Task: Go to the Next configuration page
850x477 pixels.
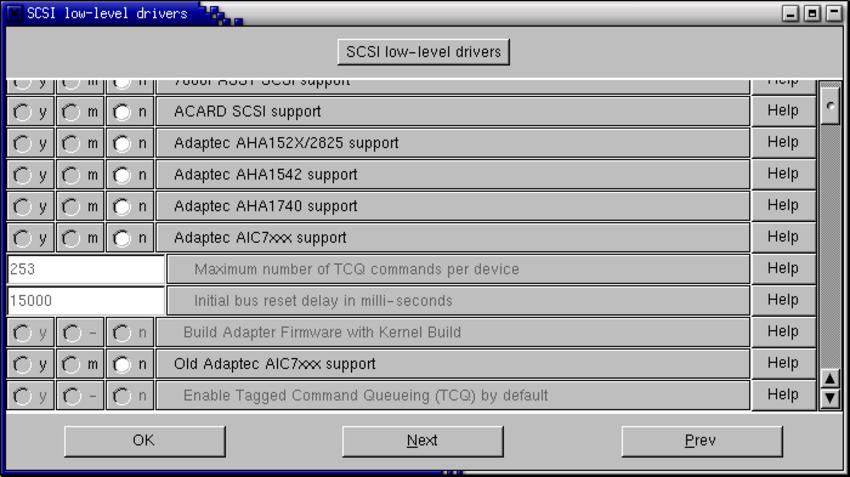Action: 422,441
